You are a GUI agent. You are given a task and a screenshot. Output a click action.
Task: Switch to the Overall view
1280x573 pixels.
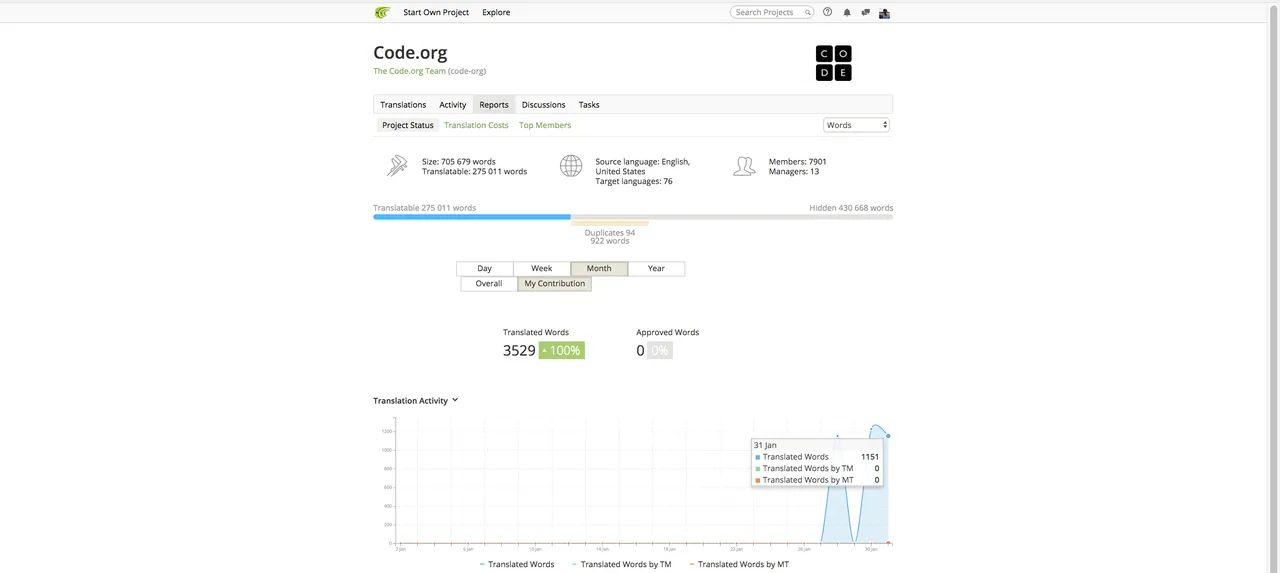[489, 284]
